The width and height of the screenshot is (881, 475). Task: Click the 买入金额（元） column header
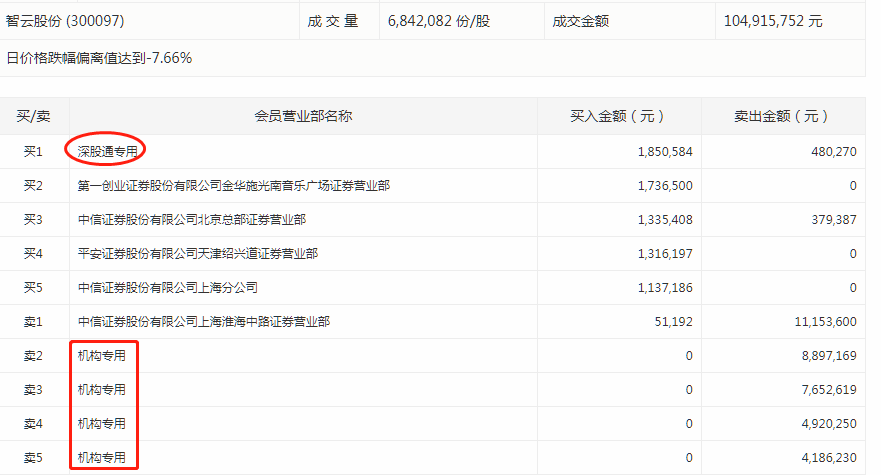pos(619,116)
